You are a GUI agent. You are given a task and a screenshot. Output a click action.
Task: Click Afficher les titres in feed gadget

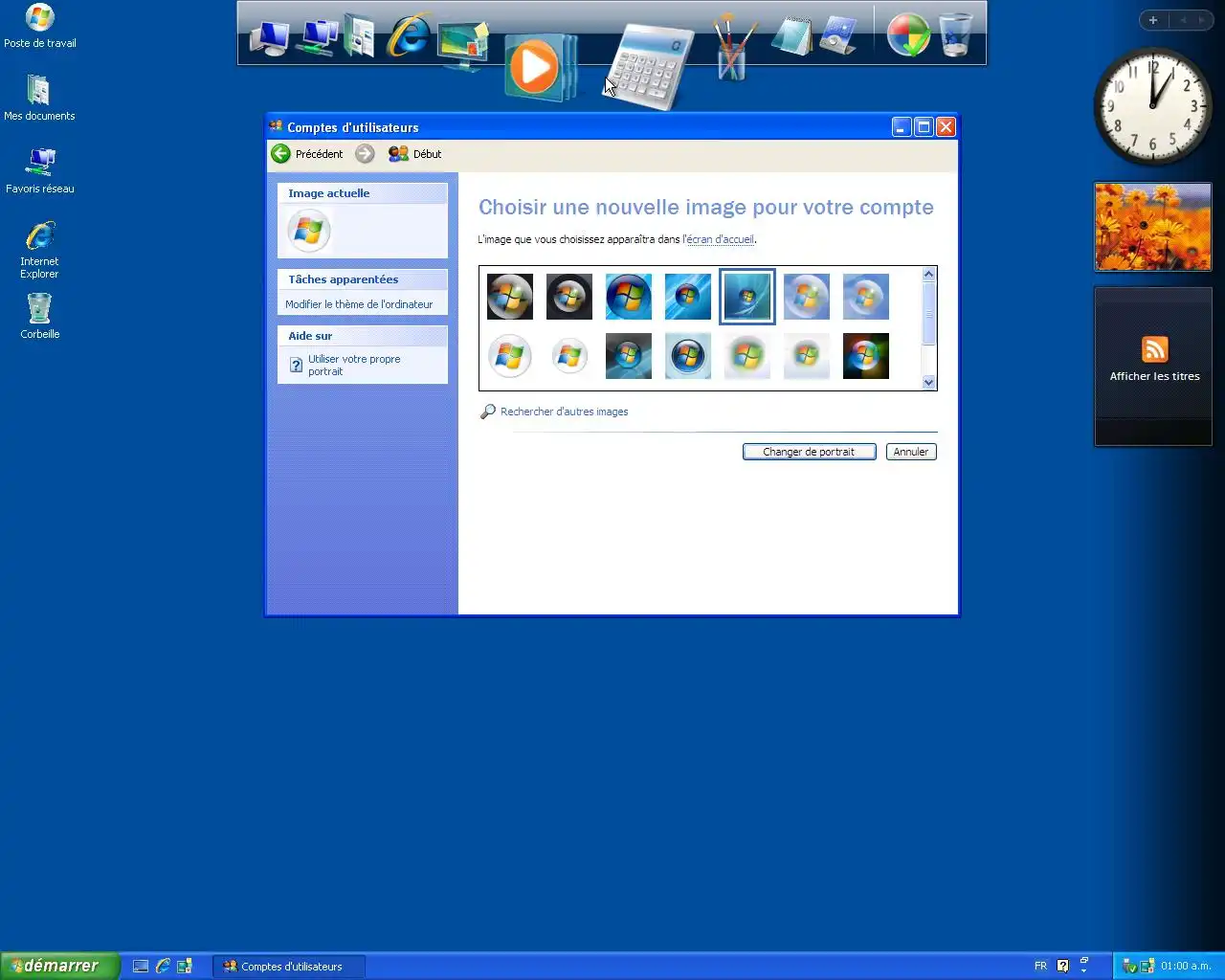pos(1154,376)
